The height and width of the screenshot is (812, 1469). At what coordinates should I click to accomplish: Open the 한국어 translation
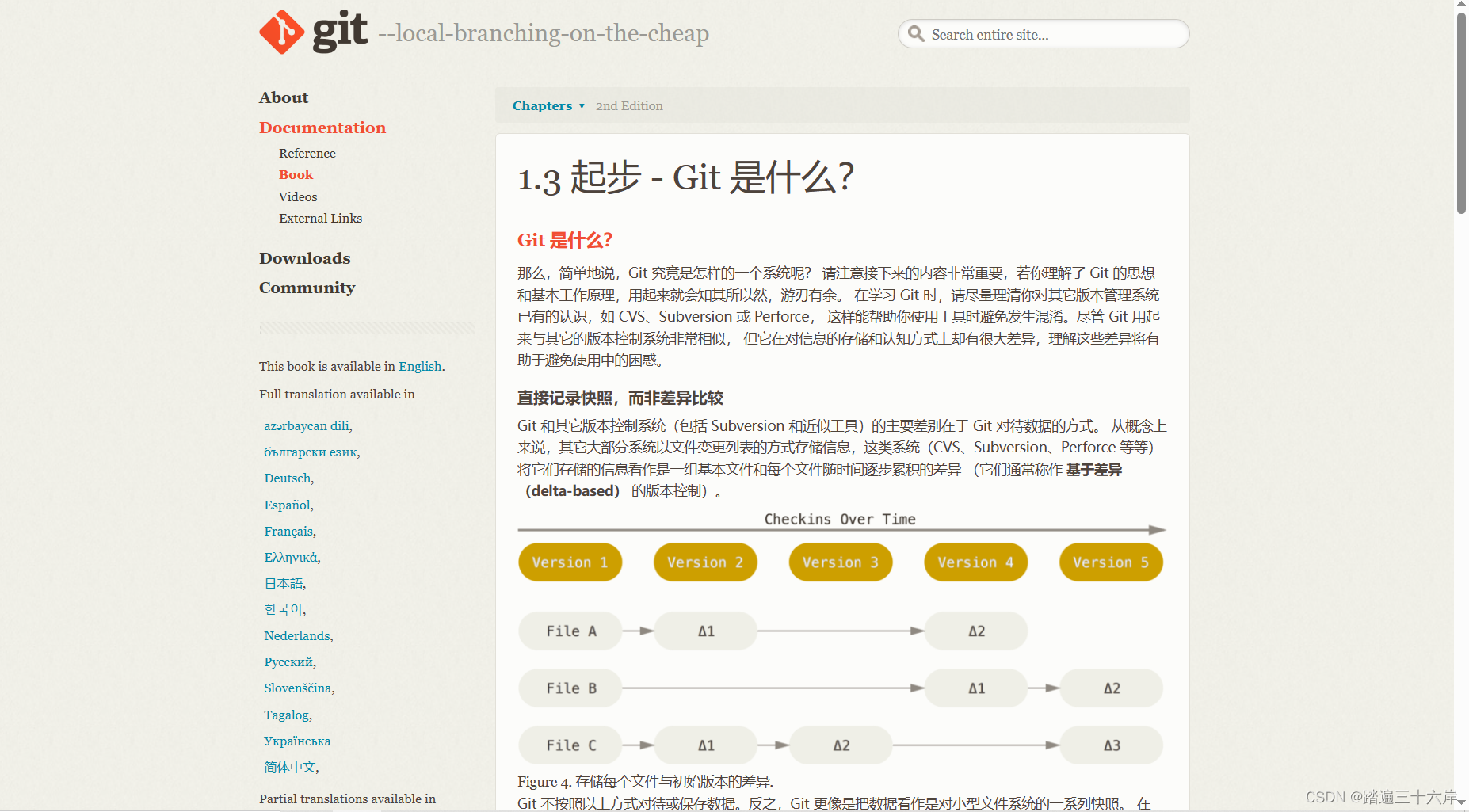point(284,609)
